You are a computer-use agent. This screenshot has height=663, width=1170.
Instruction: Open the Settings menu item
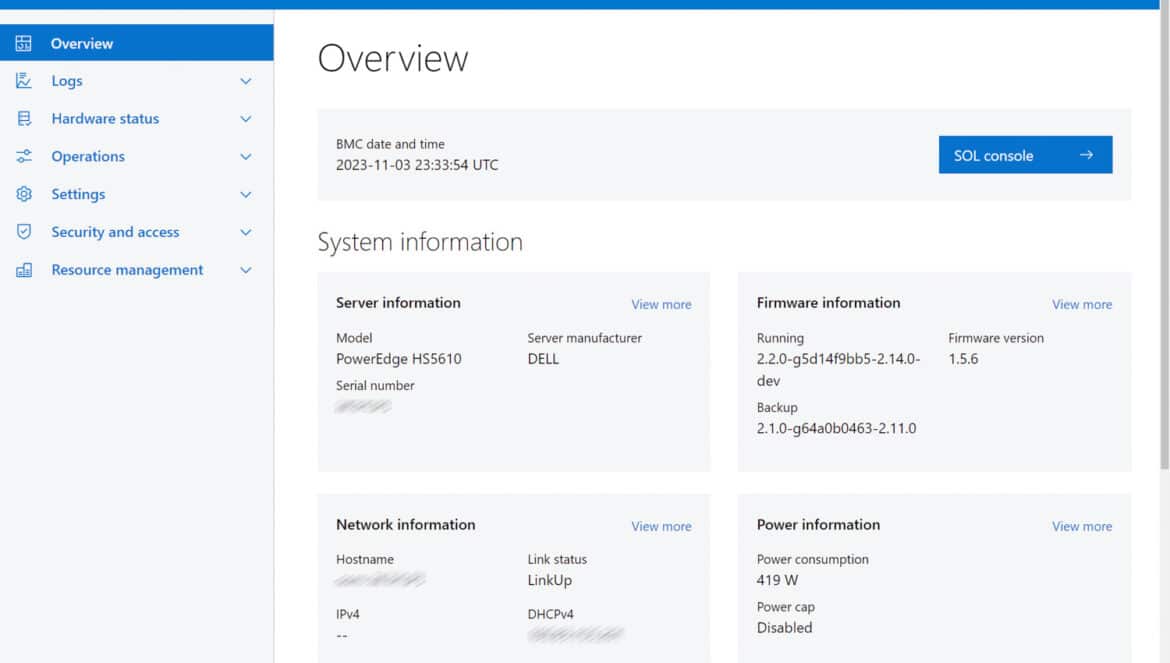(137, 194)
